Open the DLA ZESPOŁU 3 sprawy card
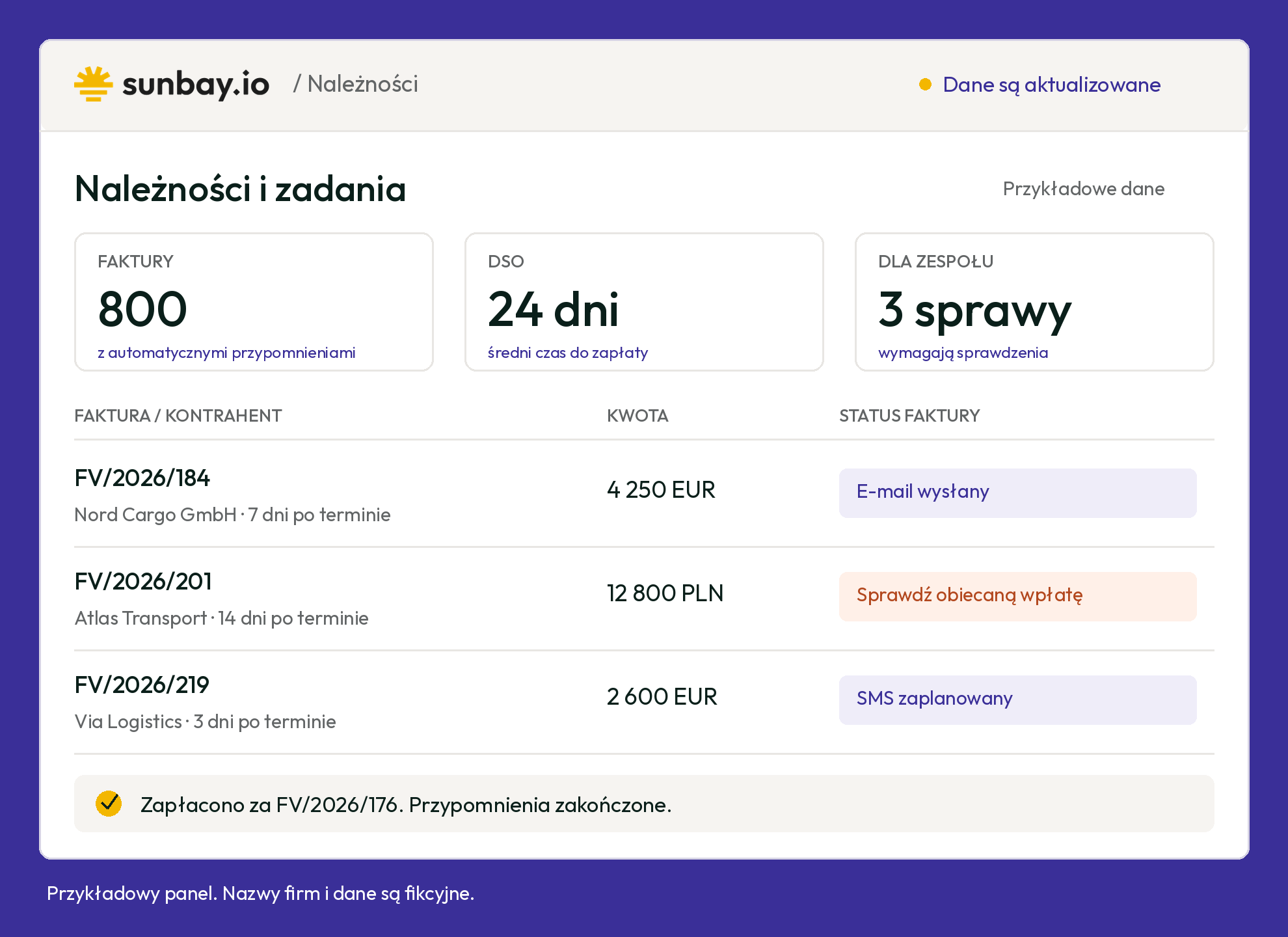This screenshot has width=1288, height=937. (x=1034, y=302)
